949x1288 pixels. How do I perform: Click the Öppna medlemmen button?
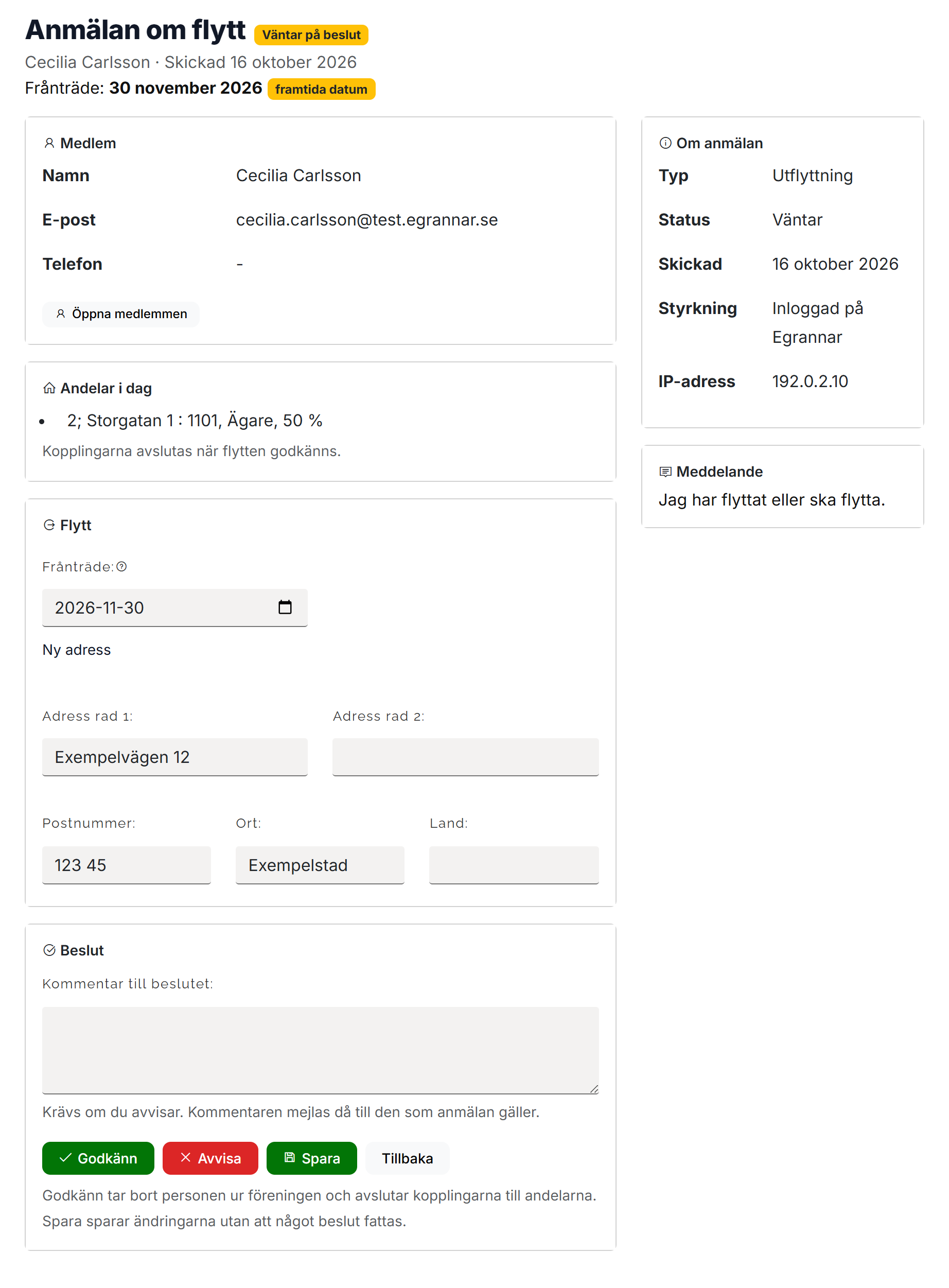[x=121, y=314]
